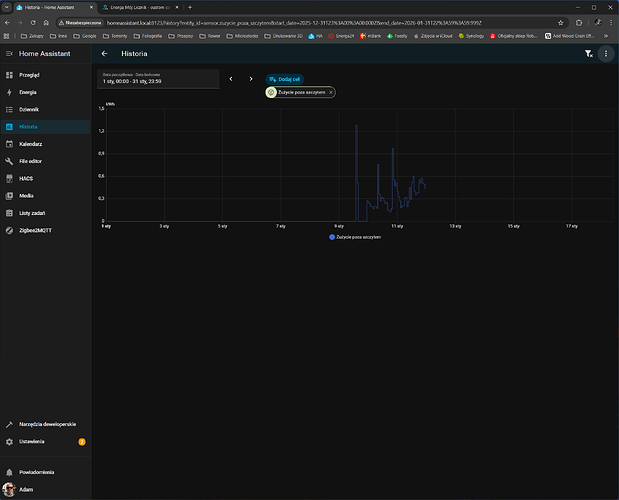Toggle Zużycie poza szczytem legend series

point(356,237)
